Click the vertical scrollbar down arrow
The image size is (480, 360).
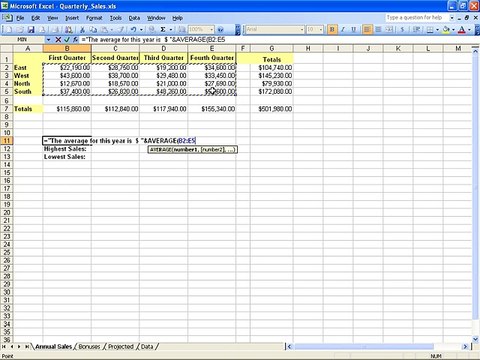476,339
